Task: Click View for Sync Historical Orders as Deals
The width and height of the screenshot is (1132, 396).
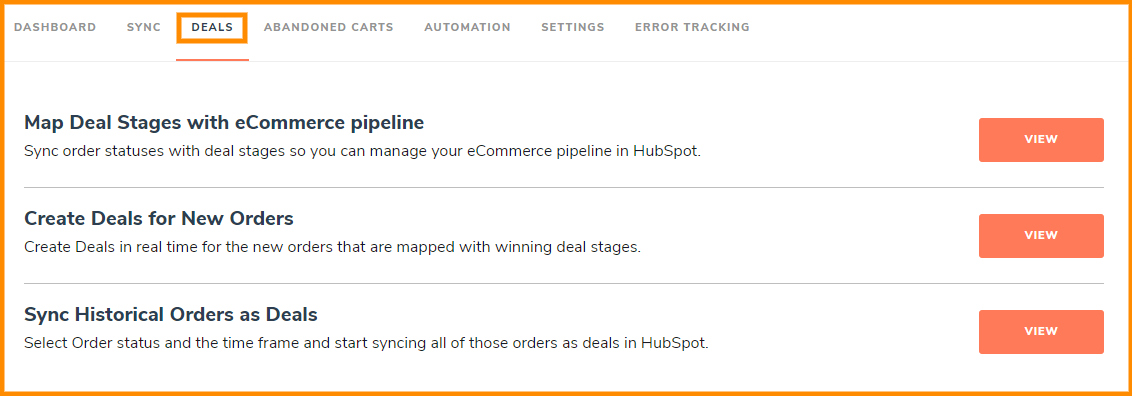Action: (x=1041, y=332)
